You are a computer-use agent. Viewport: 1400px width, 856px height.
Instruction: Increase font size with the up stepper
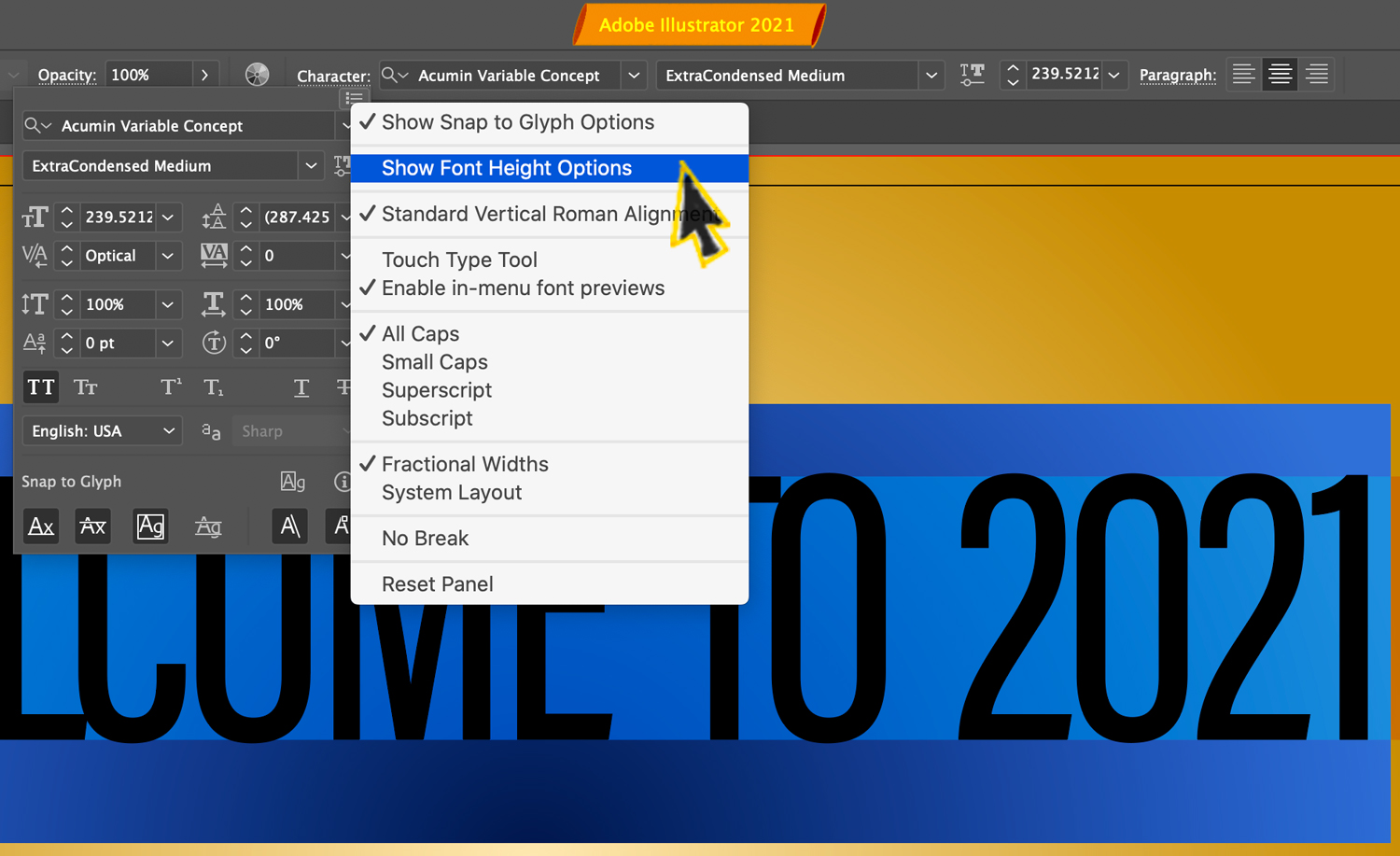click(x=1013, y=68)
